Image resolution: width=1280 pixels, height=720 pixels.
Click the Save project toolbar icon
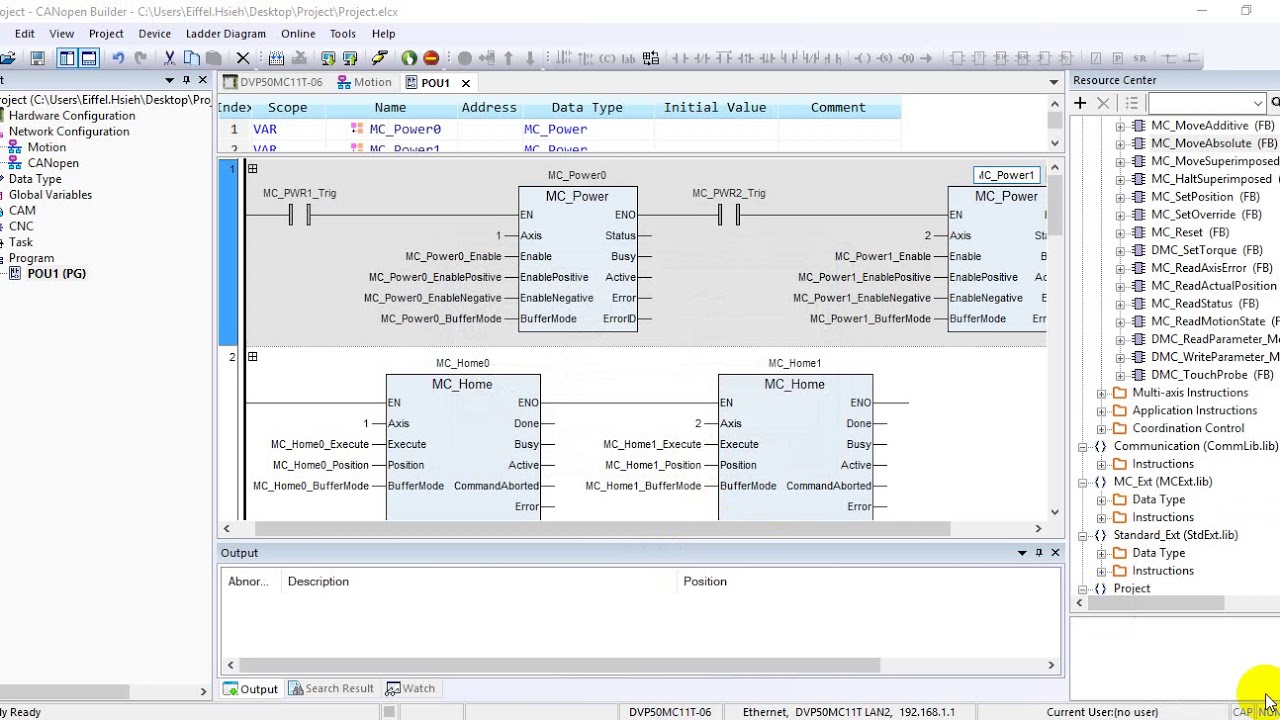(x=37, y=58)
